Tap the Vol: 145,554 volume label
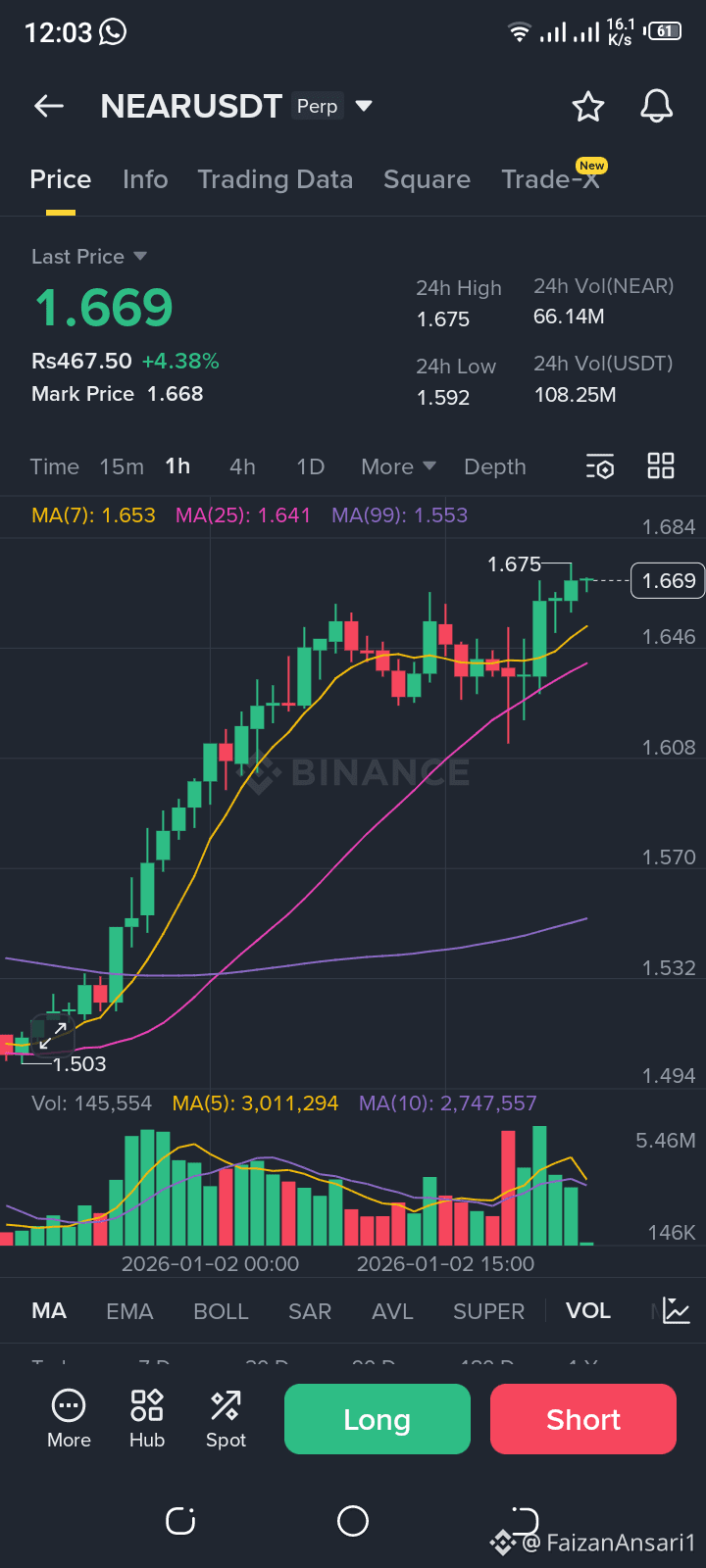706x1568 pixels. point(91,1103)
